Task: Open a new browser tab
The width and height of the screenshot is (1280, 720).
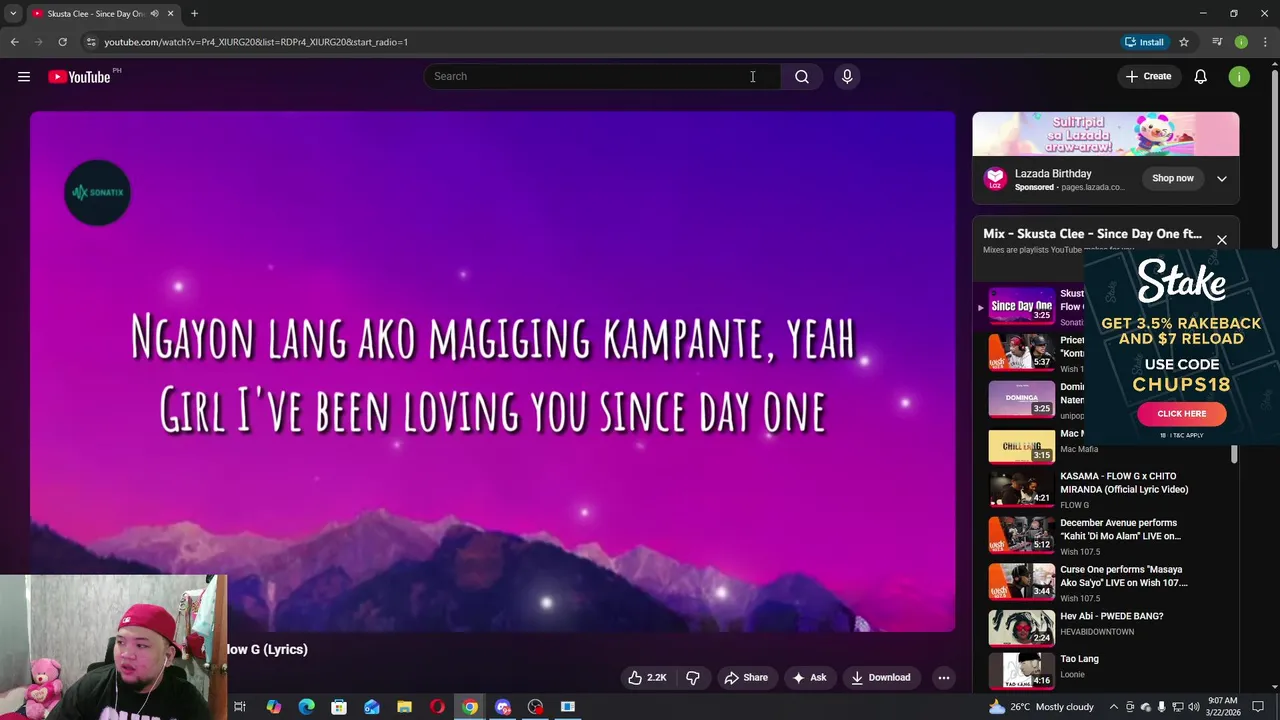Action: click(194, 13)
